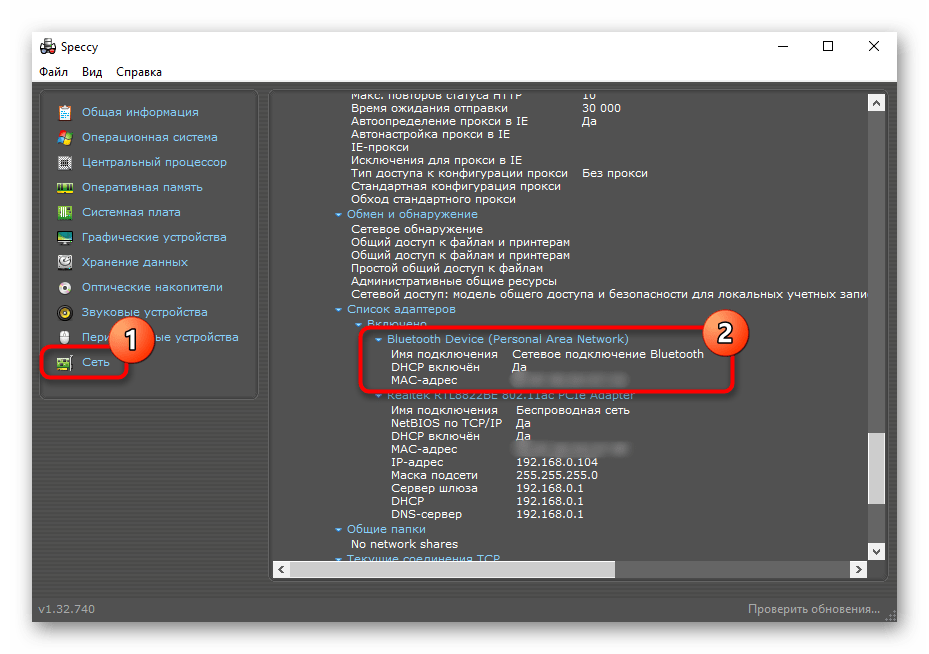Click the No network shares text
Image resolution: width=929 pixels, height=654 pixels.
point(404,544)
